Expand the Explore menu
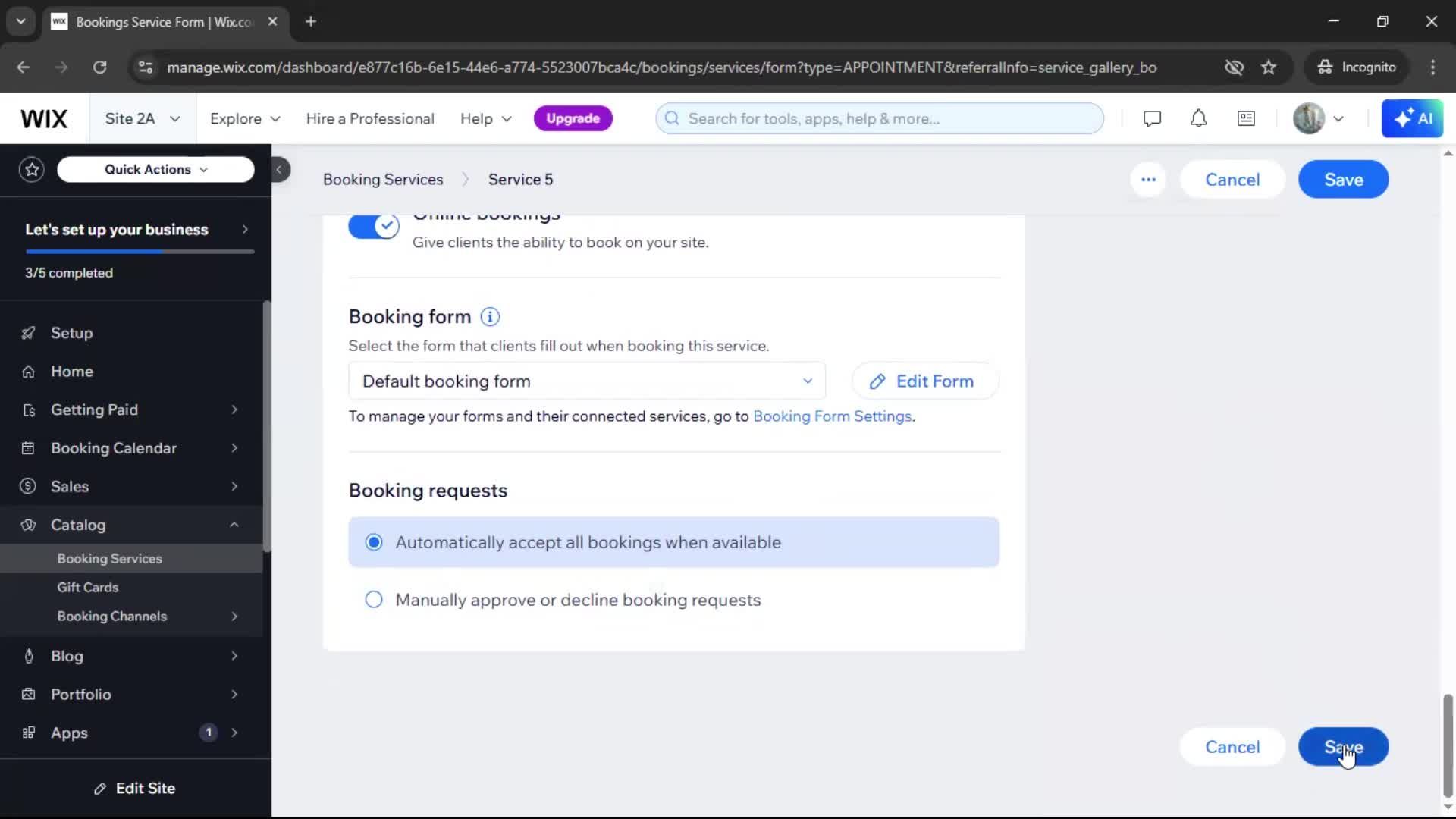1456x819 pixels. tap(245, 118)
